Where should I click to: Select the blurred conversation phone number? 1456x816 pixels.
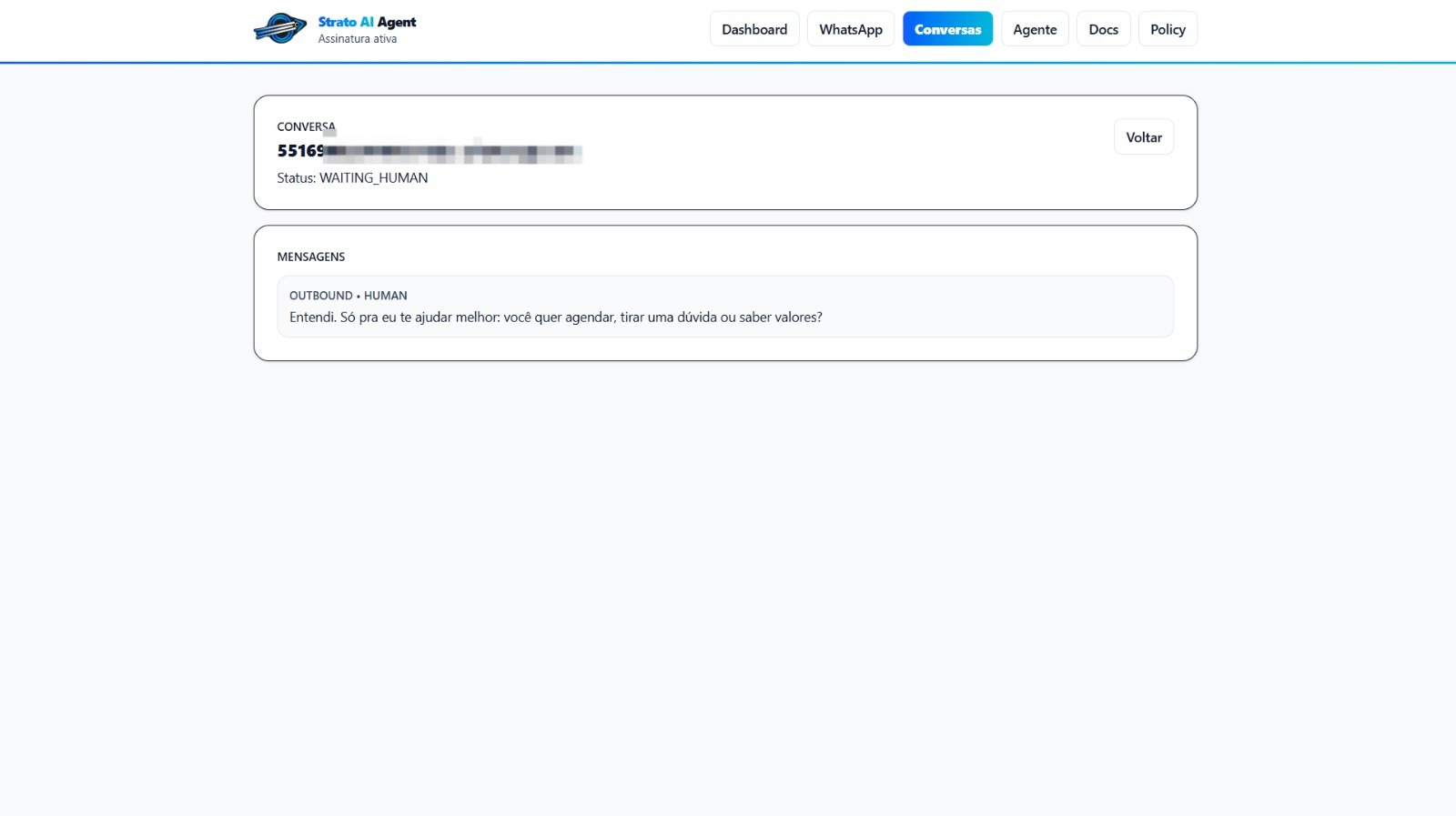click(430, 151)
